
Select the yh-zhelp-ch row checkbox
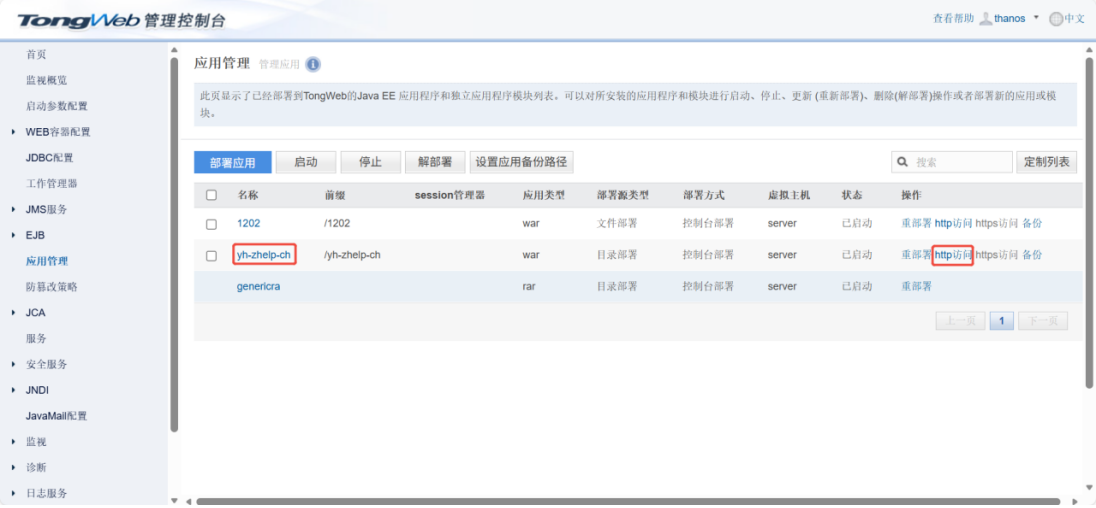pyautogui.click(x=211, y=256)
